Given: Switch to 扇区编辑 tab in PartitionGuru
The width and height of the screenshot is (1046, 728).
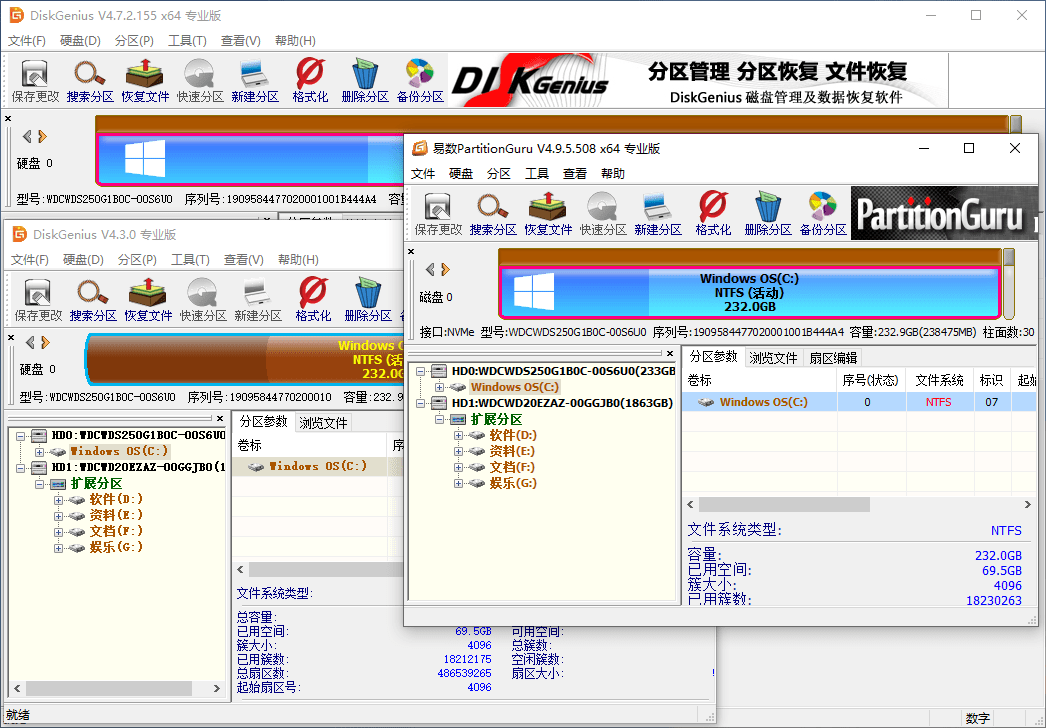Looking at the screenshot, I should [x=833, y=358].
